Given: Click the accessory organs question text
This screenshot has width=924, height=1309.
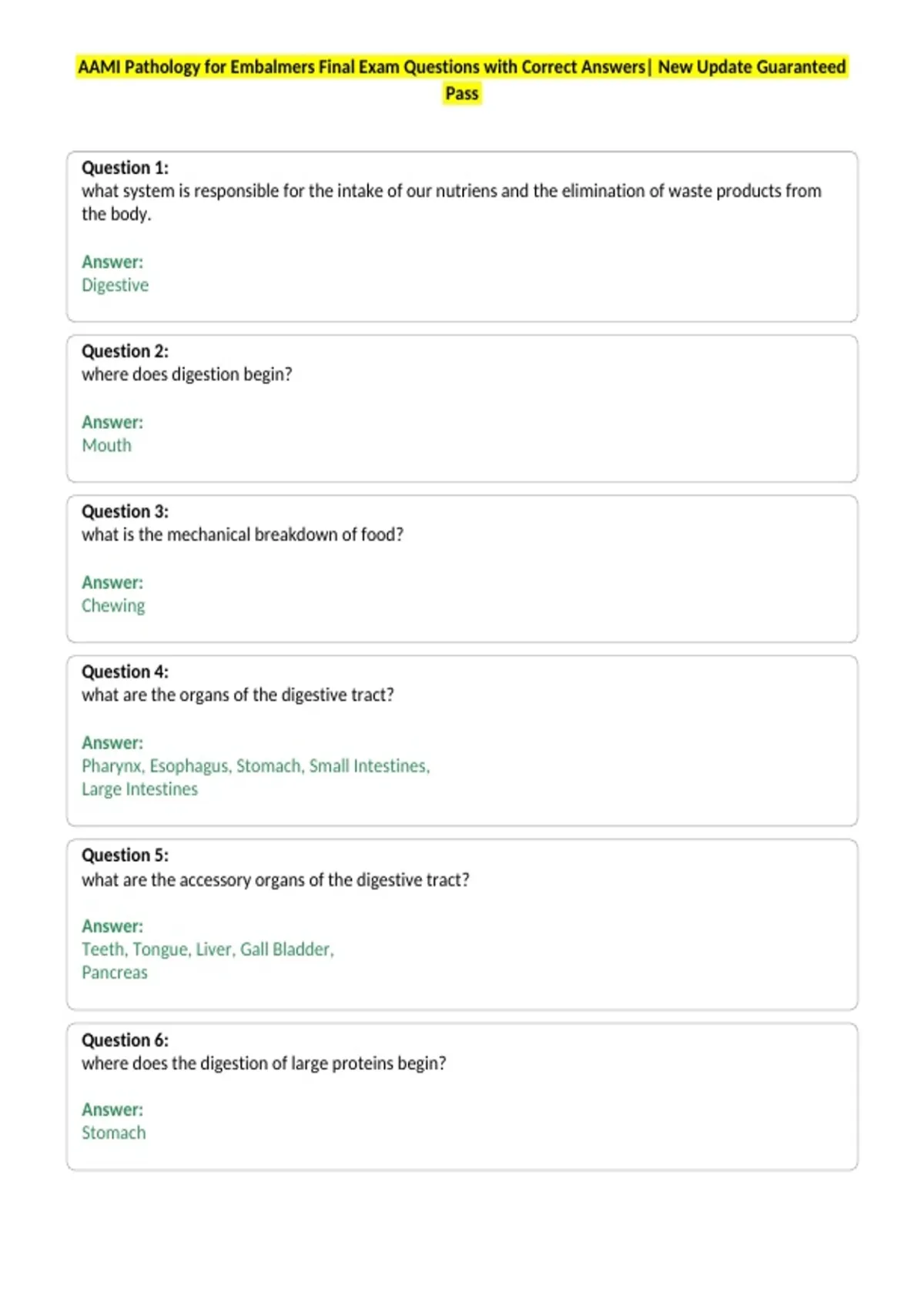Looking at the screenshot, I should (x=276, y=880).
